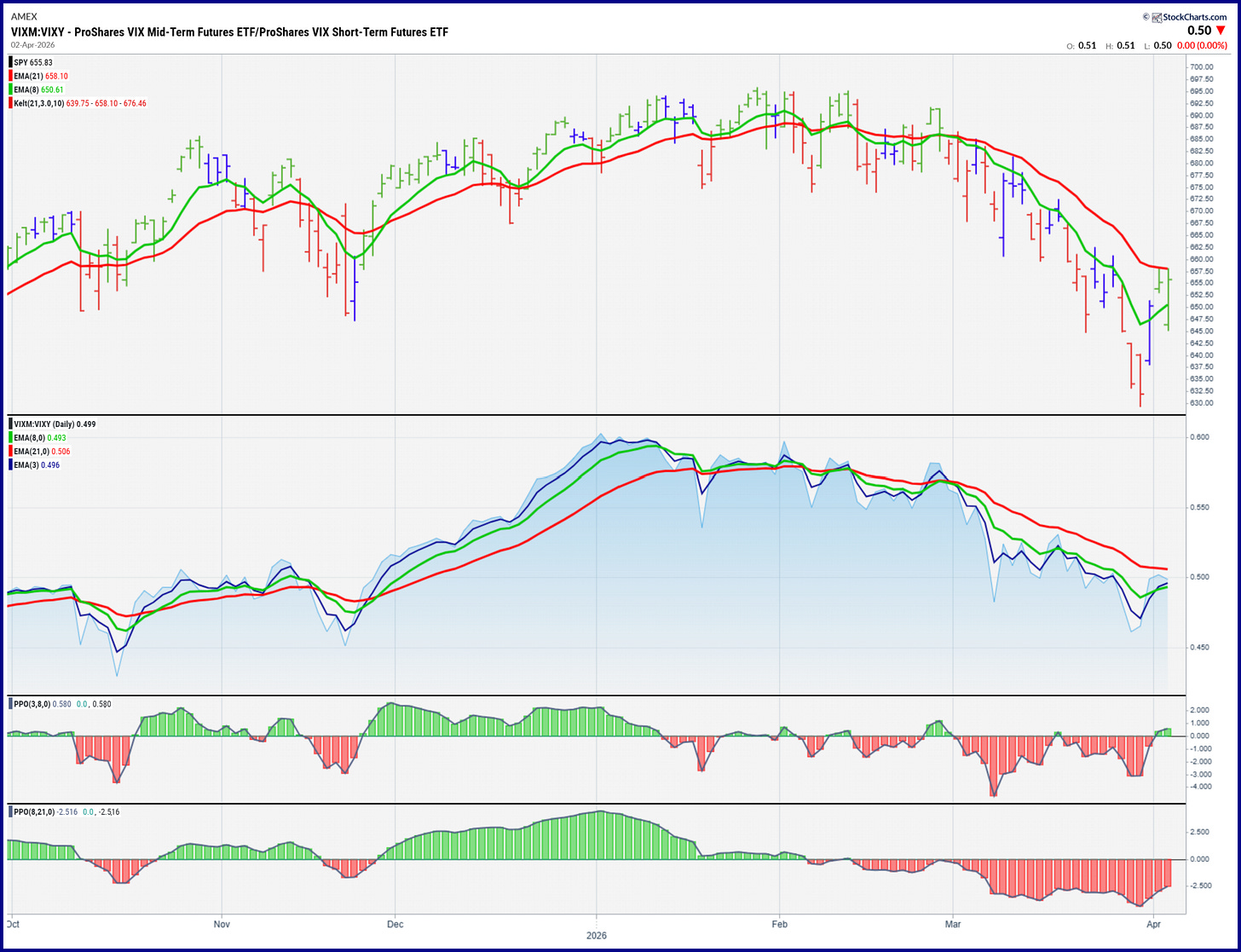Screen dimensions: 1241x952
Task: Click the Kelt(21,3.0,10) legend label
Action: [80, 103]
